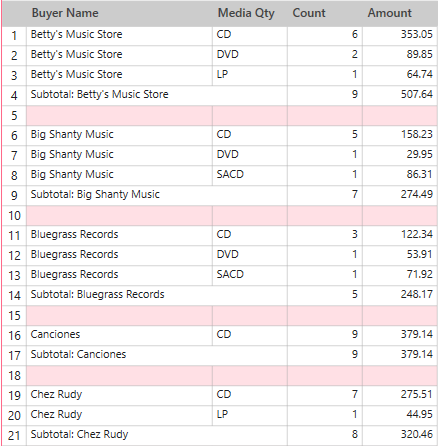Click the amount cell 86.31

coord(400,176)
